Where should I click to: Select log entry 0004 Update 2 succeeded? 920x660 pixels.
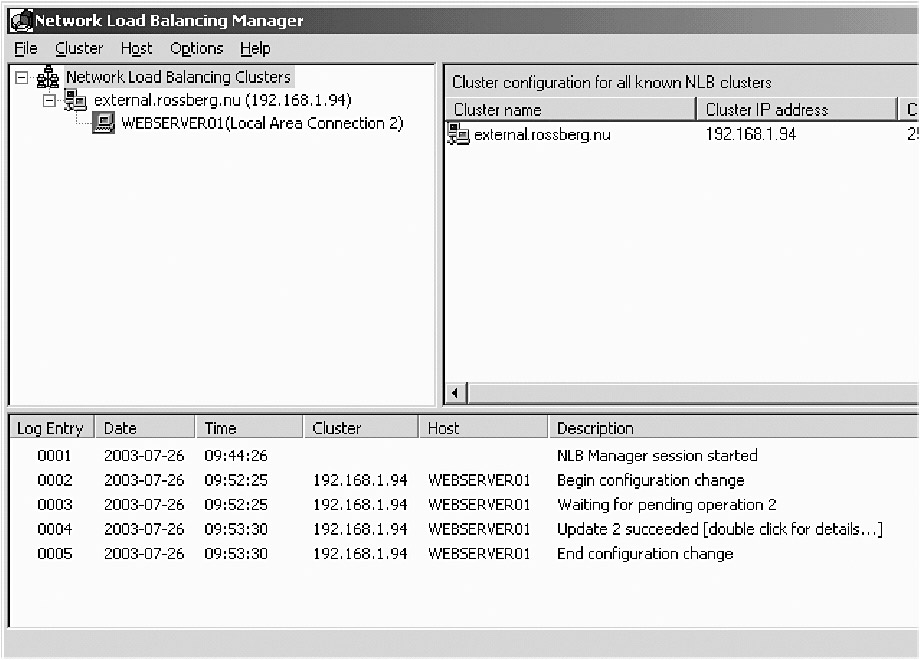click(x=719, y=529)
